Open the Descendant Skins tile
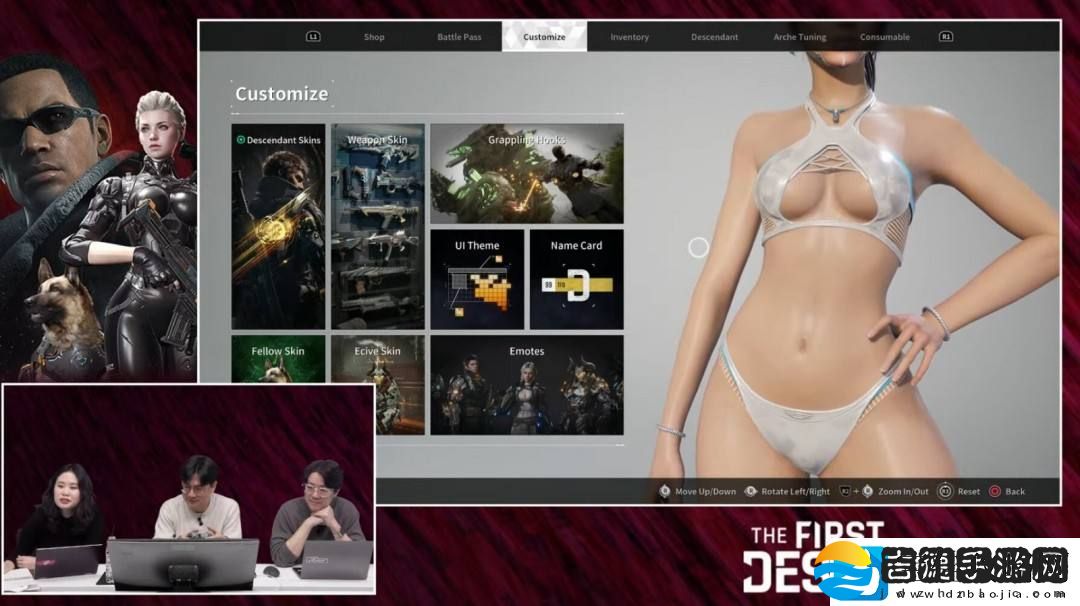1080x606 pixels. (278, 227)
